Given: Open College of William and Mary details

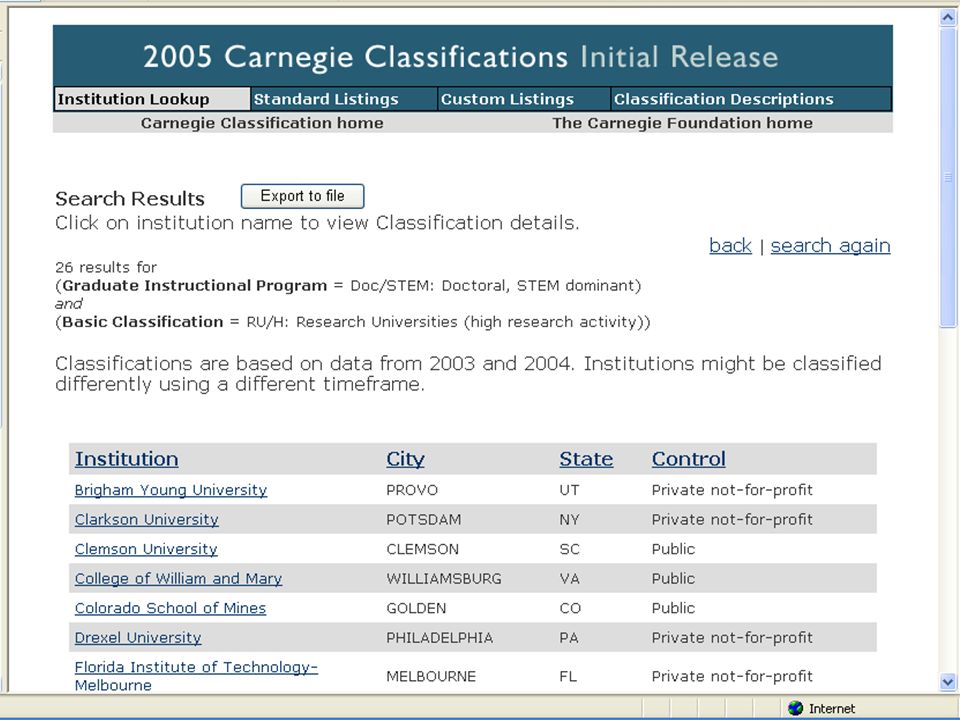Looking at the screenshot, I should pyautogui.click(x=178, y=579).
